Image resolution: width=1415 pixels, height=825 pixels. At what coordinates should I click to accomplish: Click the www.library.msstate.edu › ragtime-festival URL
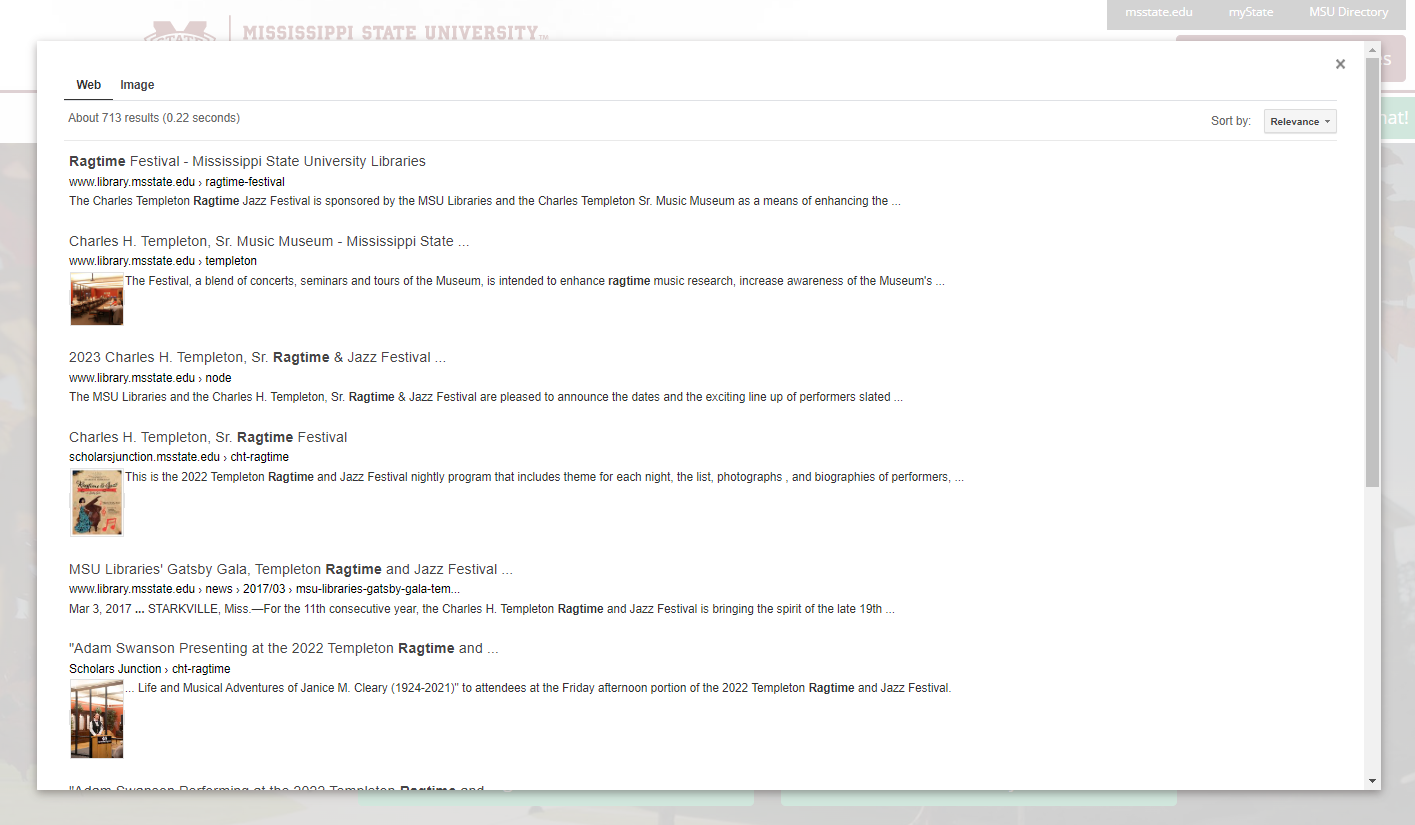coord(177,182)
